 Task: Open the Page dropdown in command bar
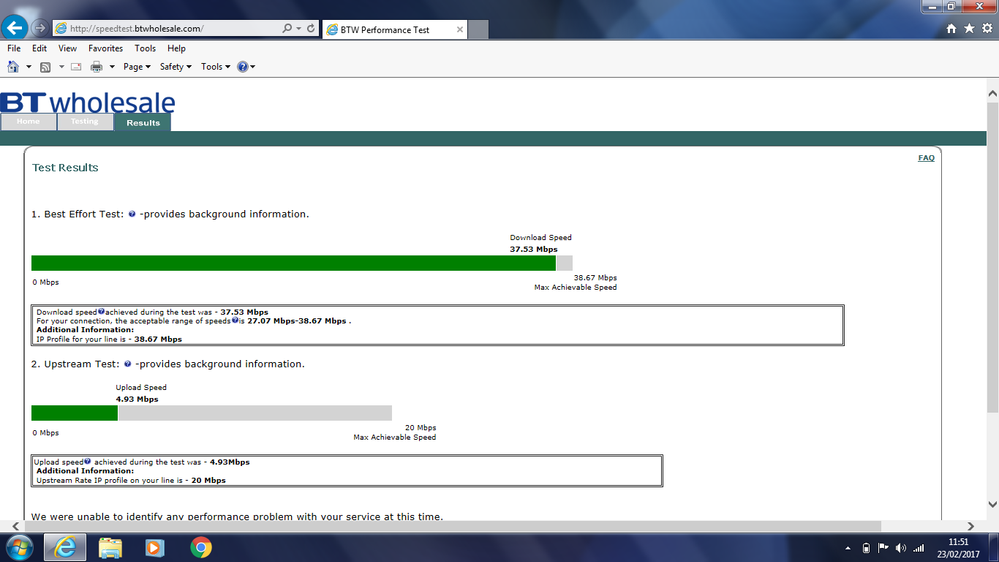click(136, 67)
